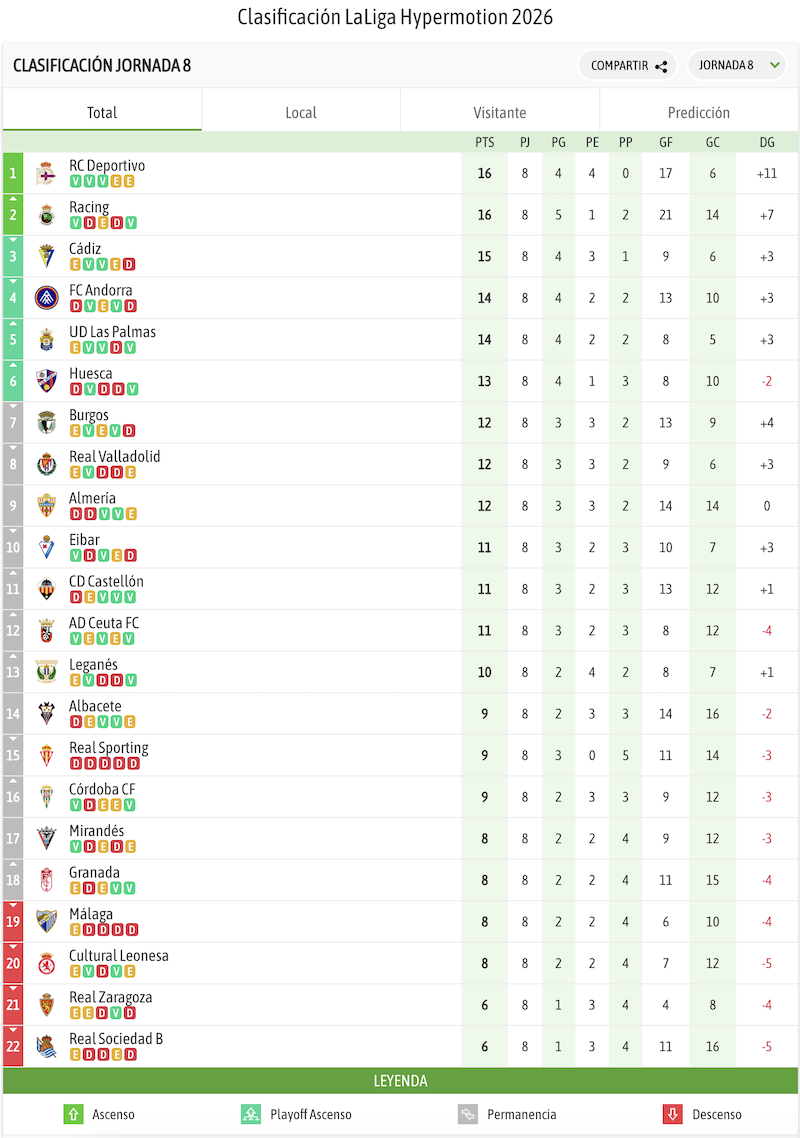Click the DG column header
The height and width of the screenshot is (1138, 800).
(x=767, y=142)
